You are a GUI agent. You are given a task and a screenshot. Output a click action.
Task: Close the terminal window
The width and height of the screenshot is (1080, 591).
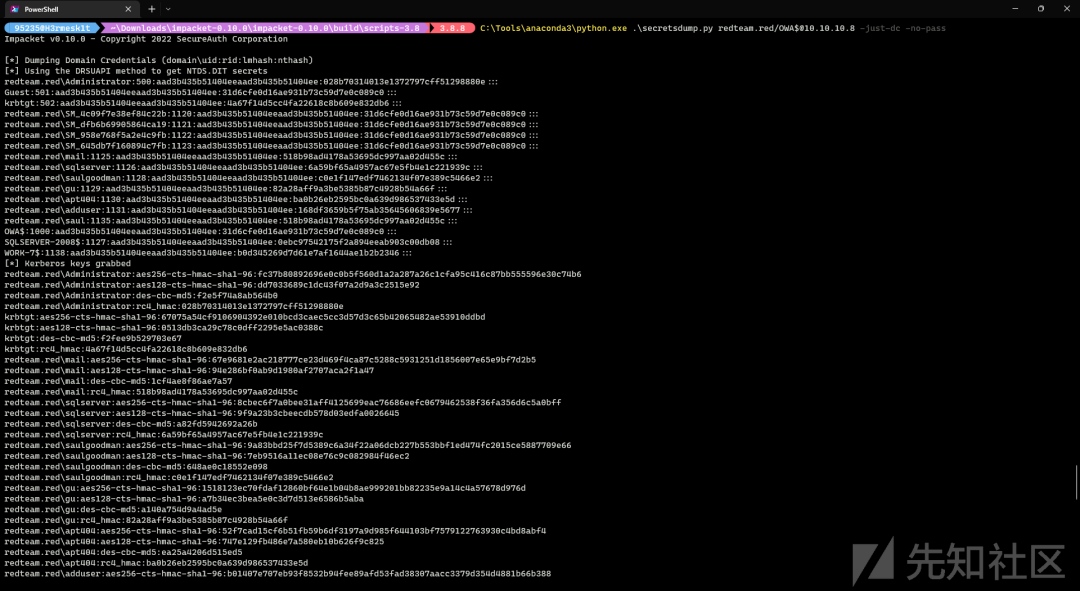1067,8
